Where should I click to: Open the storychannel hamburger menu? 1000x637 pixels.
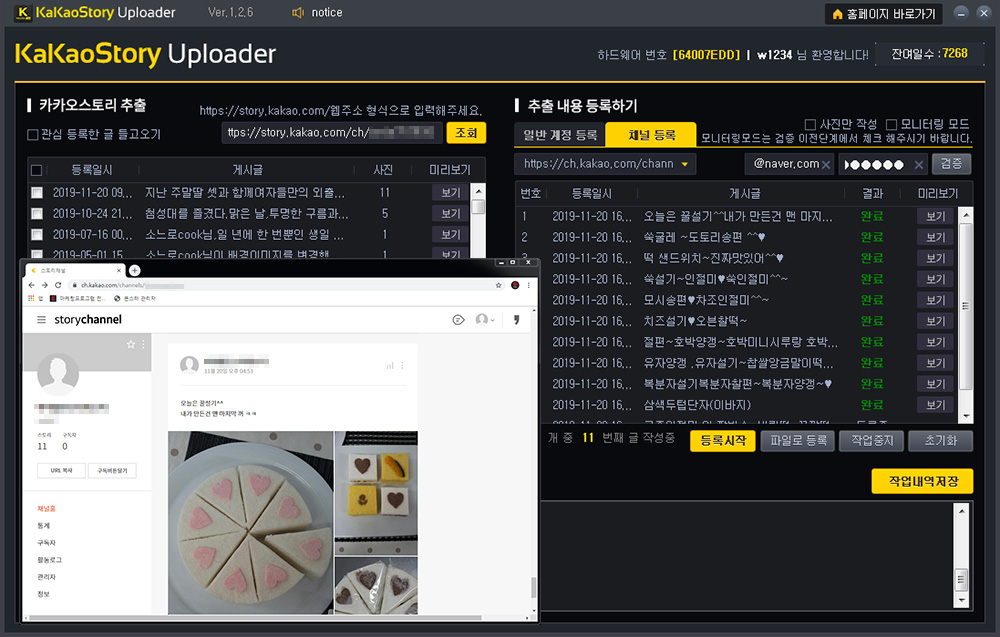click(x=41, y=320)
